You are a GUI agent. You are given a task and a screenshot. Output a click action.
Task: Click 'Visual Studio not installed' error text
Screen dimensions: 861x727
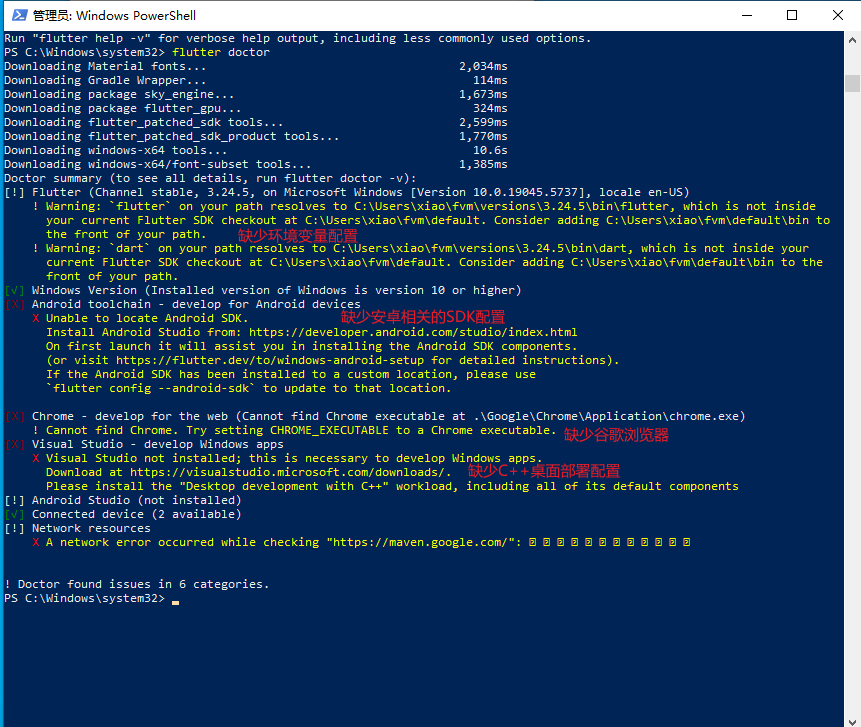[x=140, y=458]
